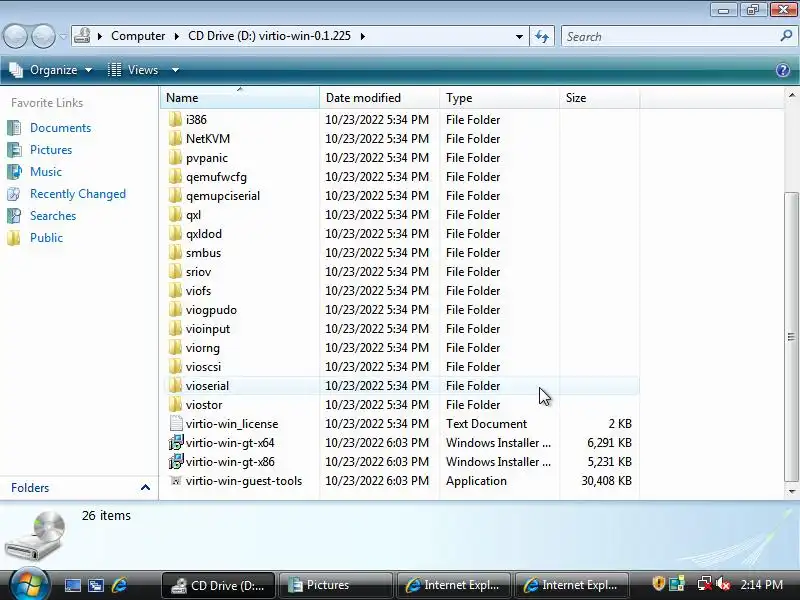Screen dimensions: 800x600
Task: Click the scrollbar up arrow
Action: tap(791, 95)
